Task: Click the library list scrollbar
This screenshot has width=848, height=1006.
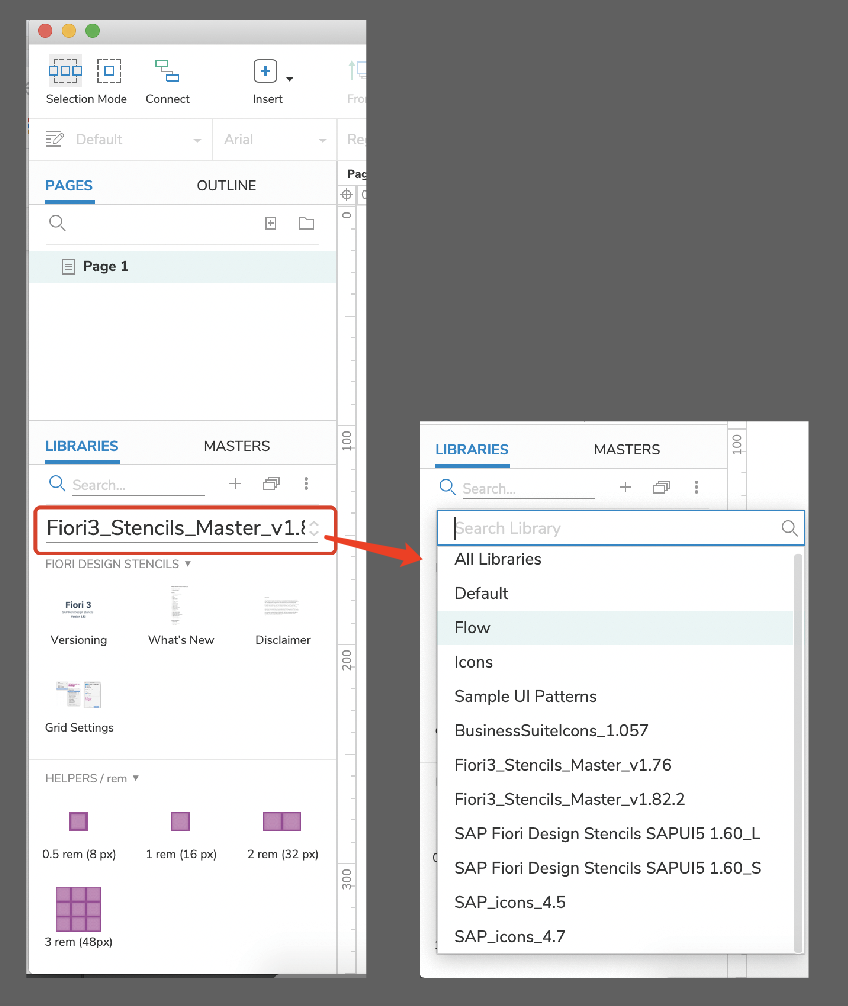Action: pyautogui.click(x=798, y=753)
